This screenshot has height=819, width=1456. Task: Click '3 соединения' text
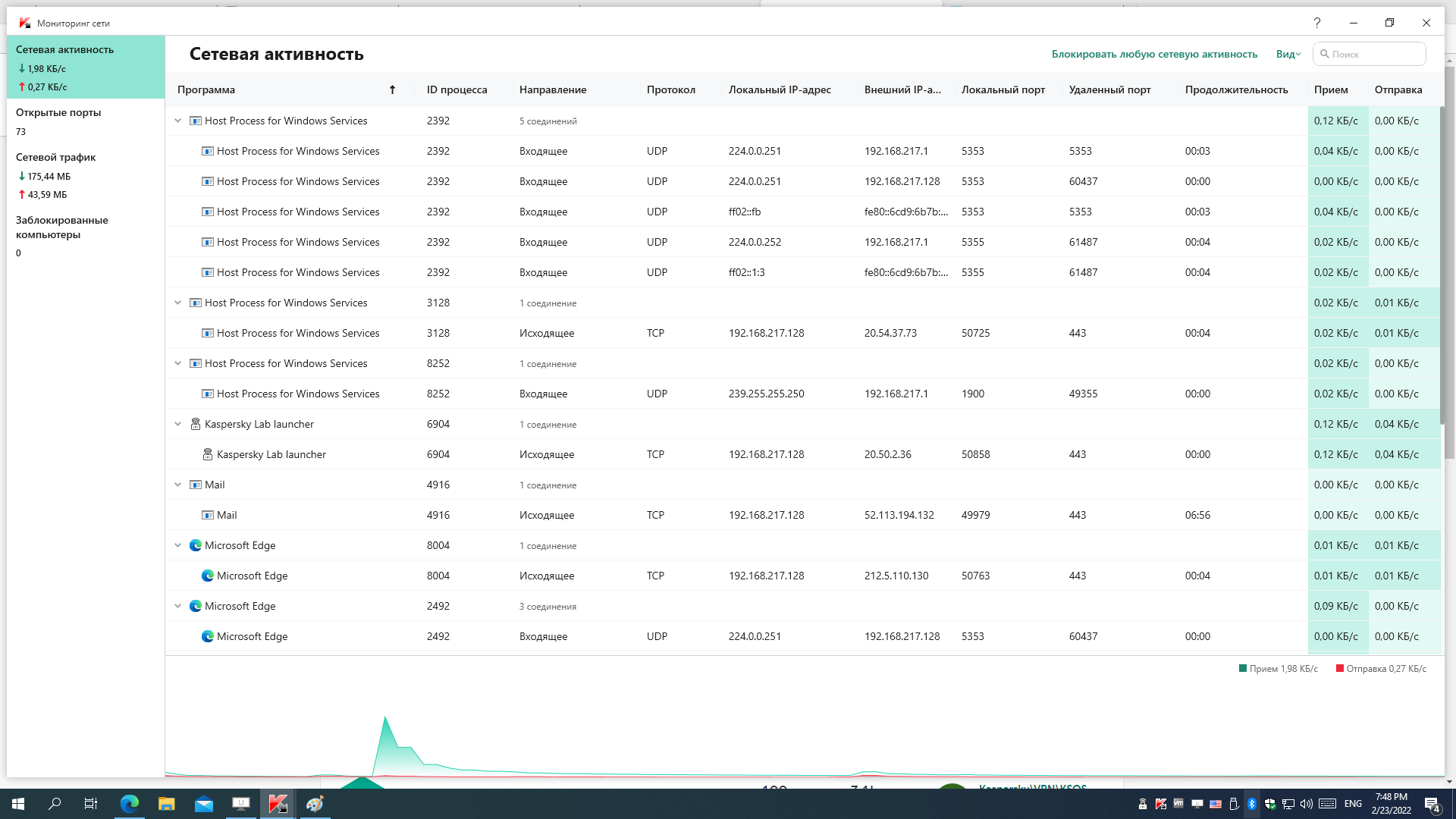click(548, 607)
